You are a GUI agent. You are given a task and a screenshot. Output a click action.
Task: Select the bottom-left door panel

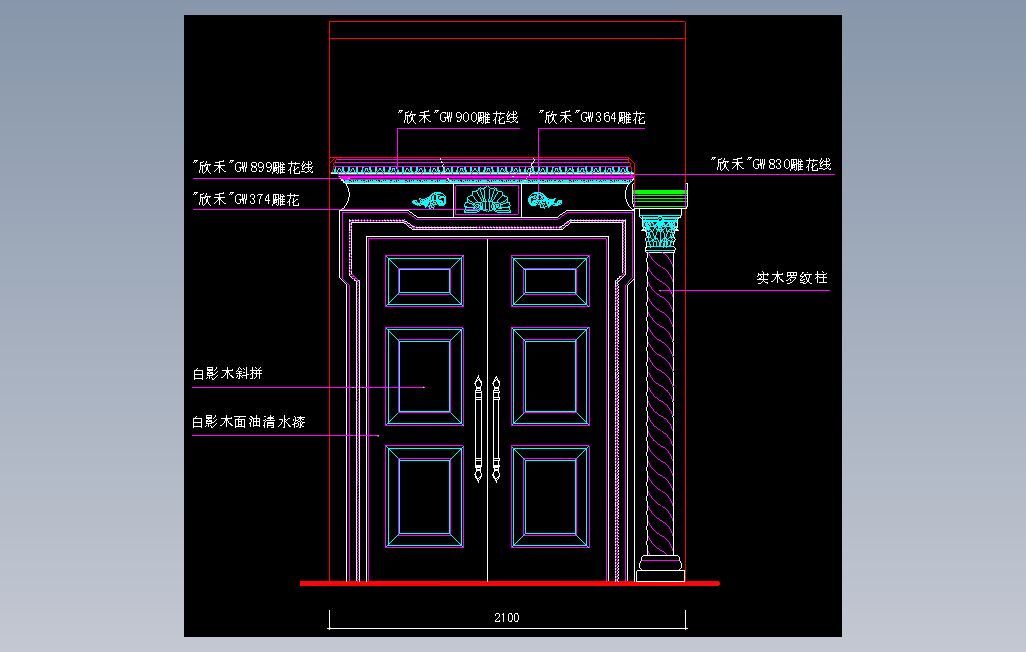pos(425,496)
